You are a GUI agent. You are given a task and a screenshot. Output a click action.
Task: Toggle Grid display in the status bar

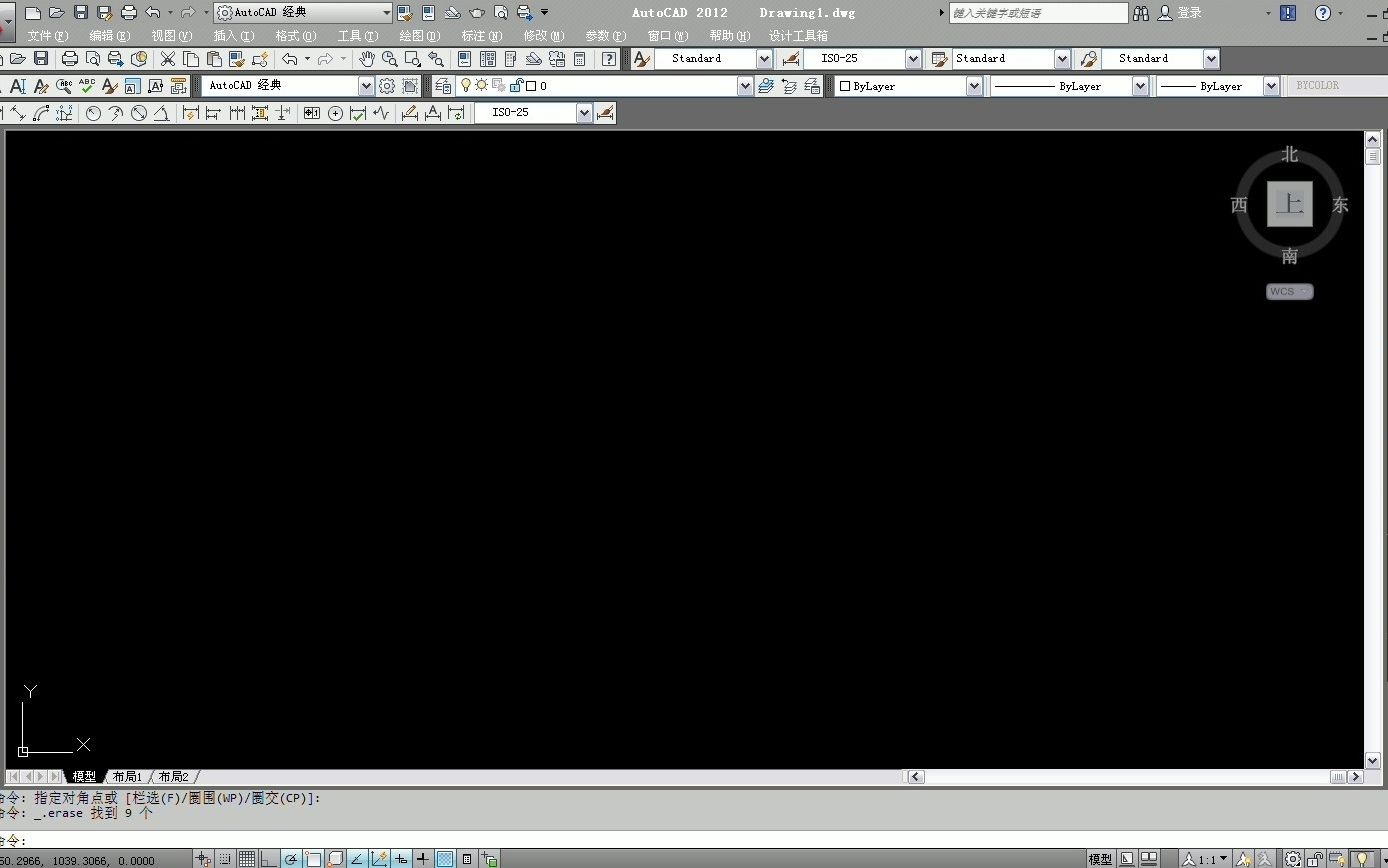246,858
